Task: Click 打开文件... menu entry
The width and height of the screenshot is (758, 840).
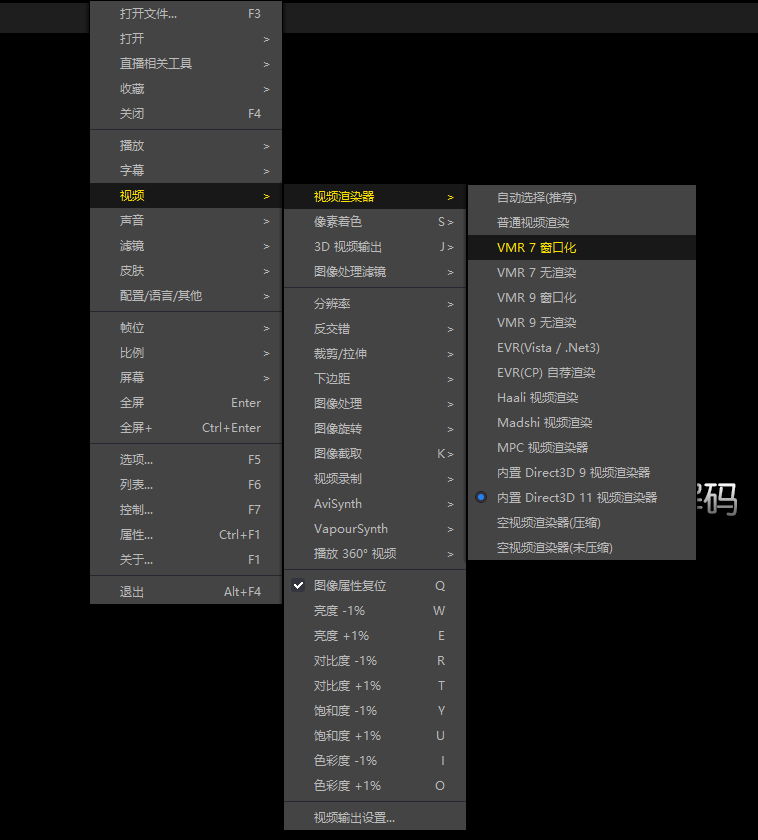Action: [148, 14]
